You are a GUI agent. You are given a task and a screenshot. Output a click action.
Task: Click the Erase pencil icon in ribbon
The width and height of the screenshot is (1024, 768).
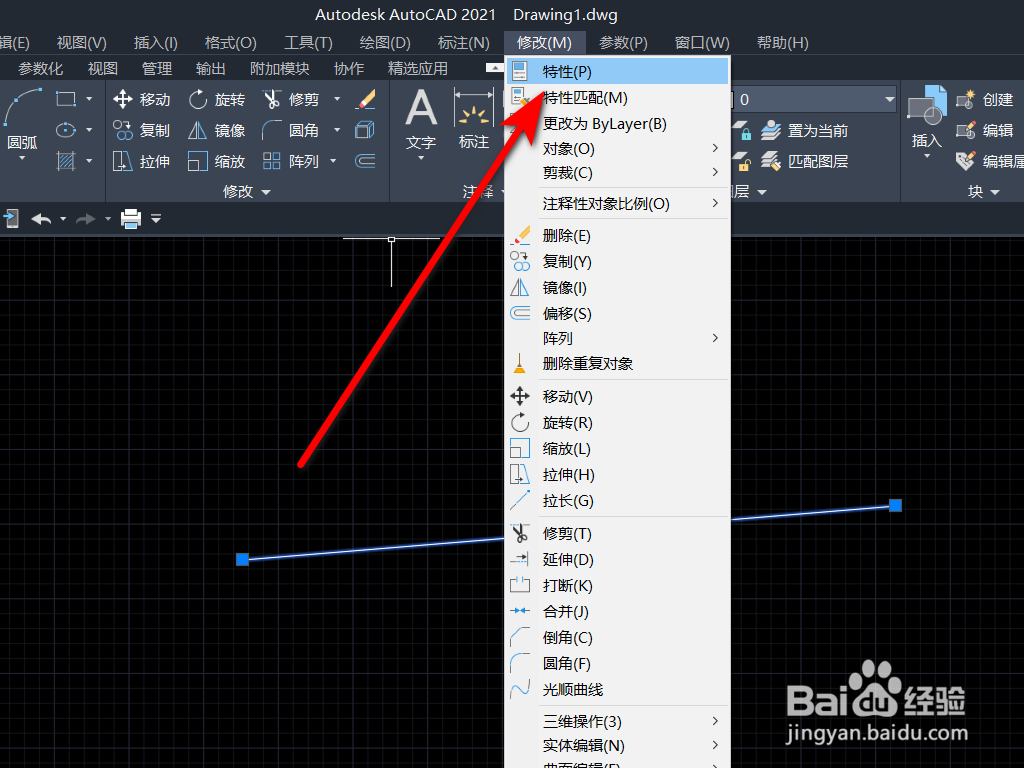tap(365, 99)
